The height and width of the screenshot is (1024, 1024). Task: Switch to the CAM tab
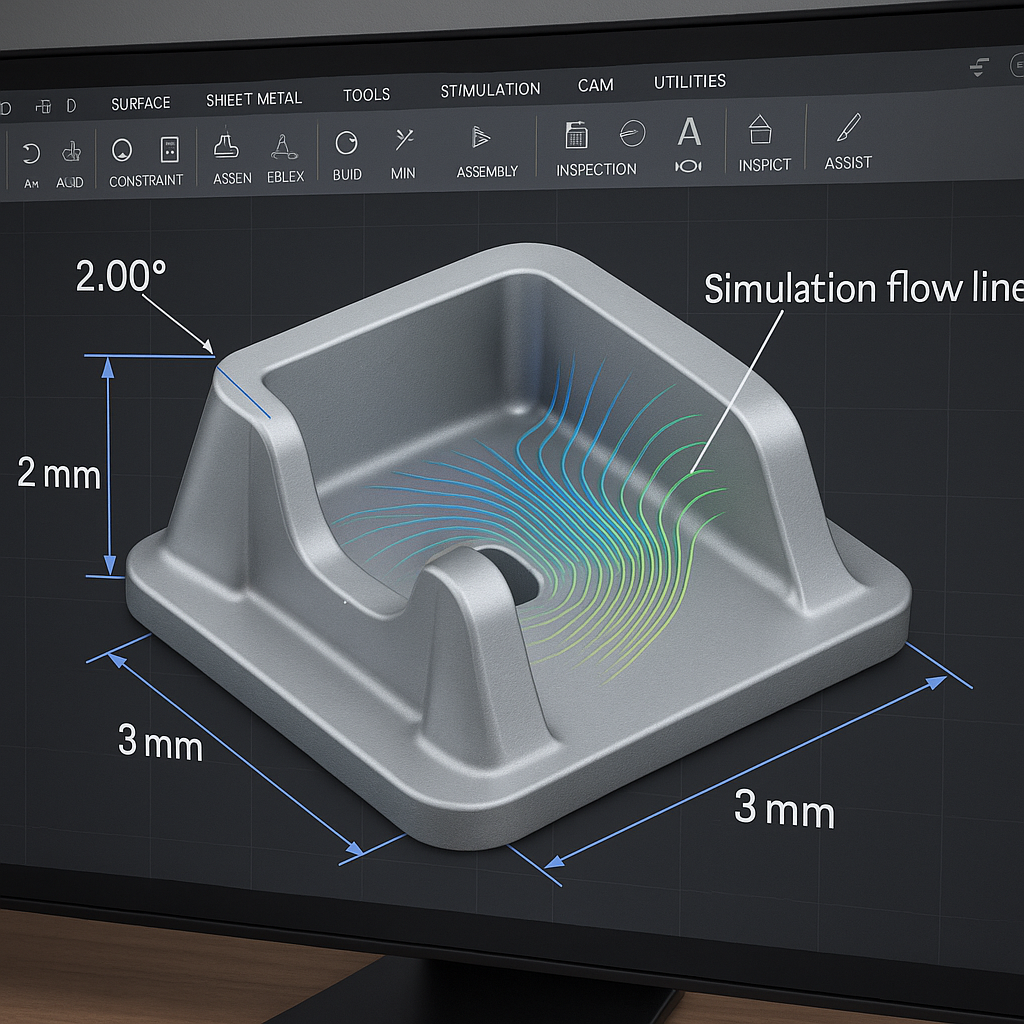click(x=595, y=85)
